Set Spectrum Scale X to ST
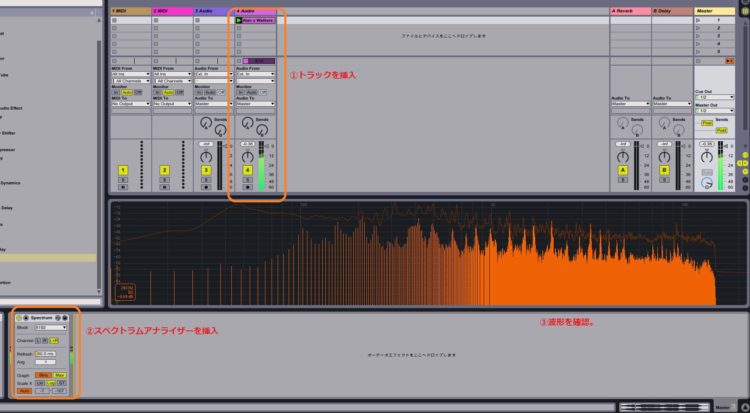Viewport: 750px width, 413px height. point(62,383)
